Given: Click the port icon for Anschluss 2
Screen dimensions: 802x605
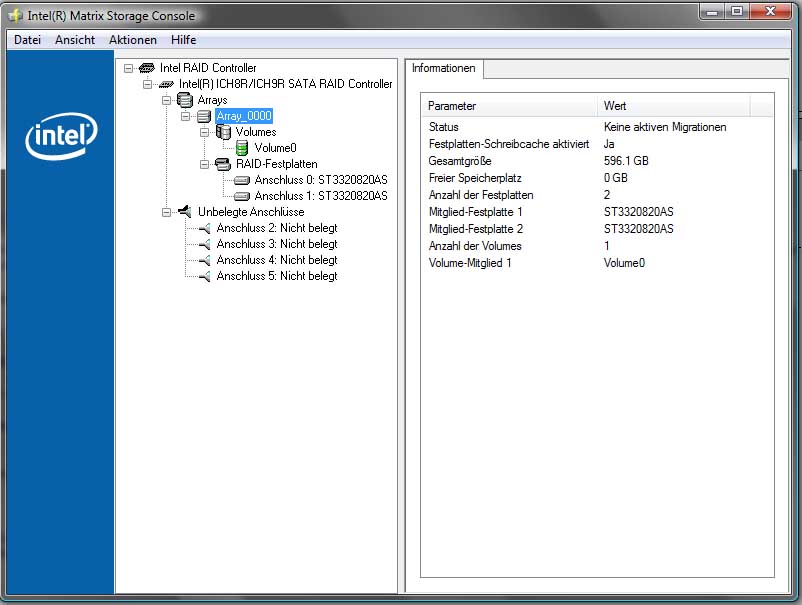Looking at the screenshot, I should tap(205, 229).
